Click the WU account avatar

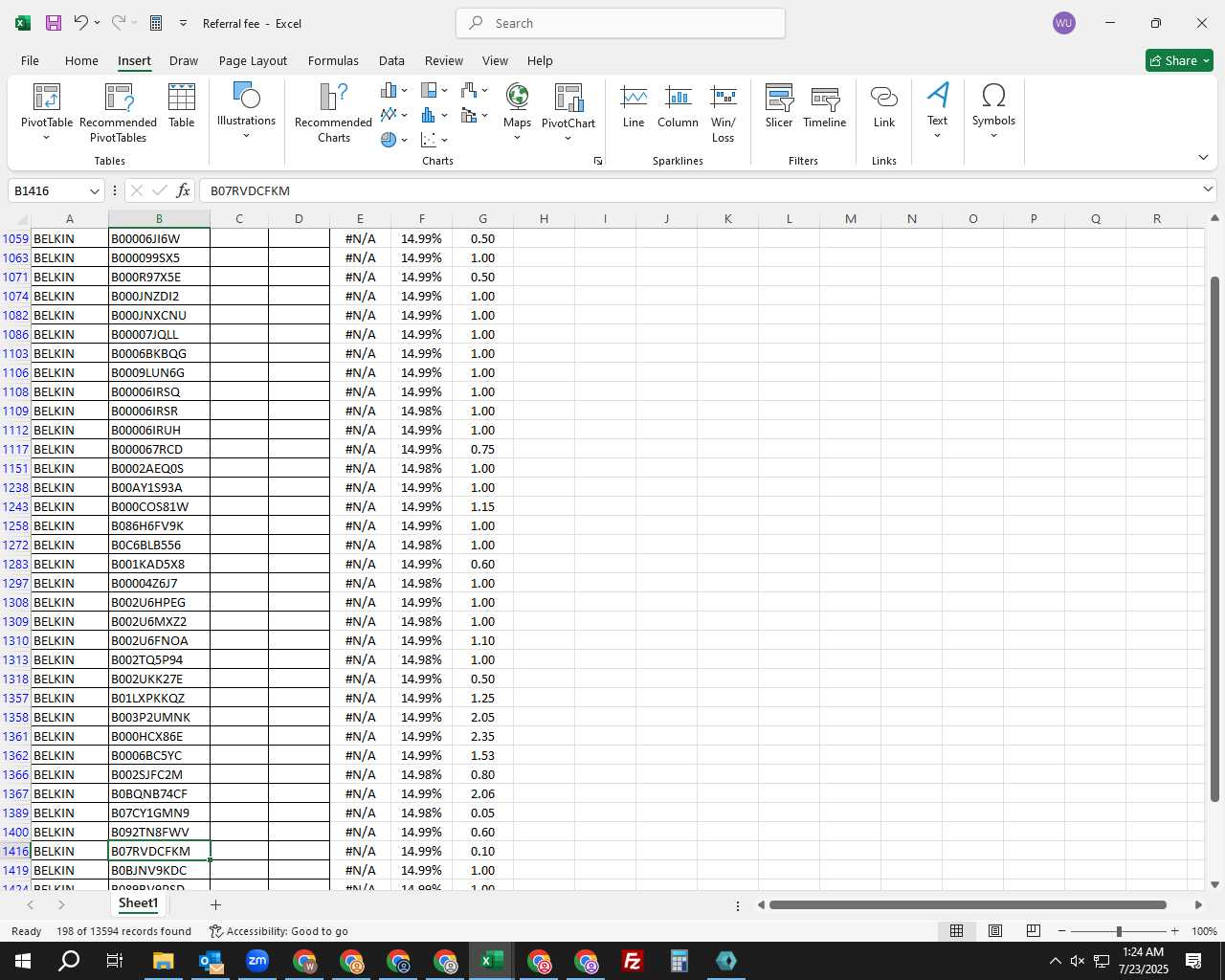point(1063,23)
